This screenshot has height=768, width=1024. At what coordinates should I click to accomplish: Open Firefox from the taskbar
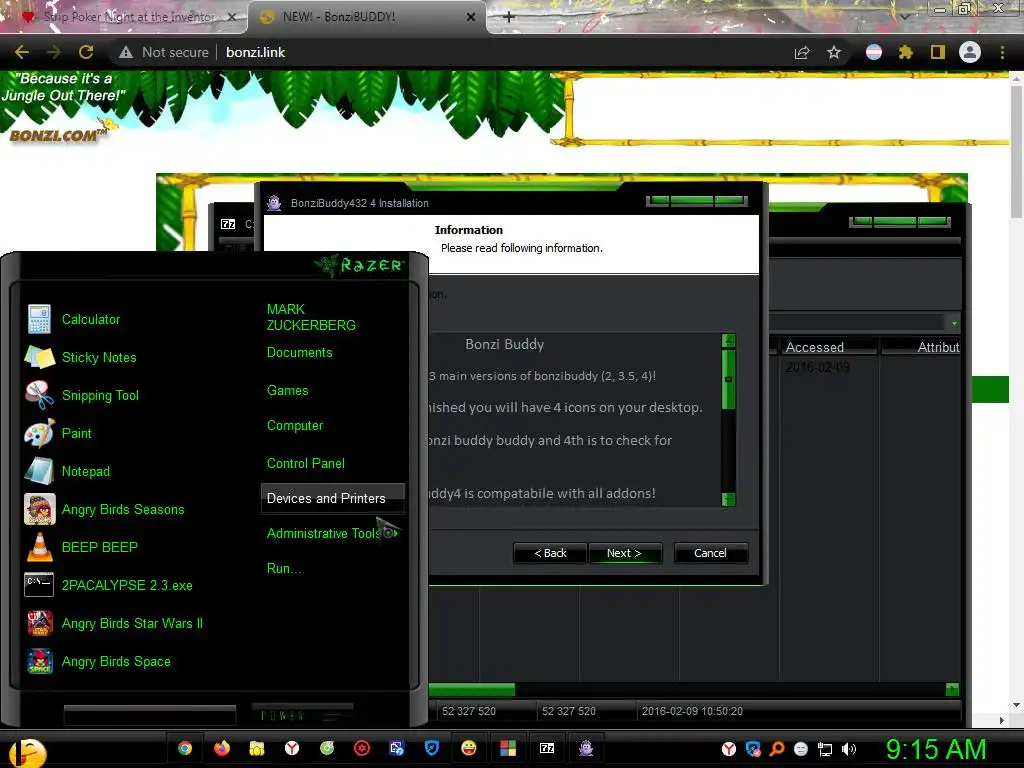tap(222, 748)
